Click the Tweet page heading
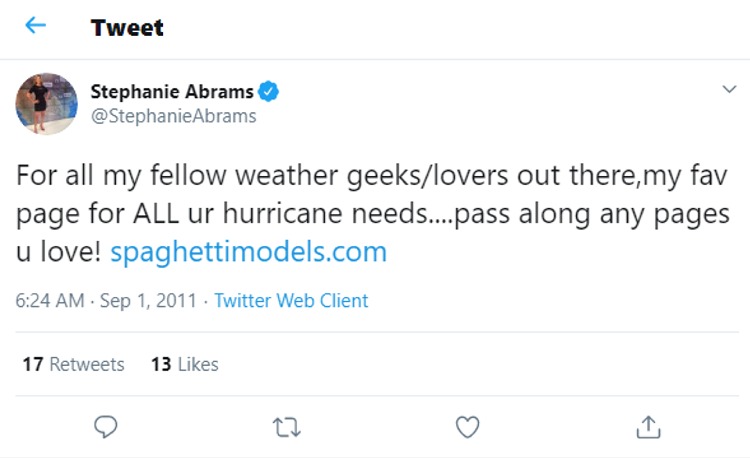The width and height of the screenshot is (750, 458). tap(127, 27)
